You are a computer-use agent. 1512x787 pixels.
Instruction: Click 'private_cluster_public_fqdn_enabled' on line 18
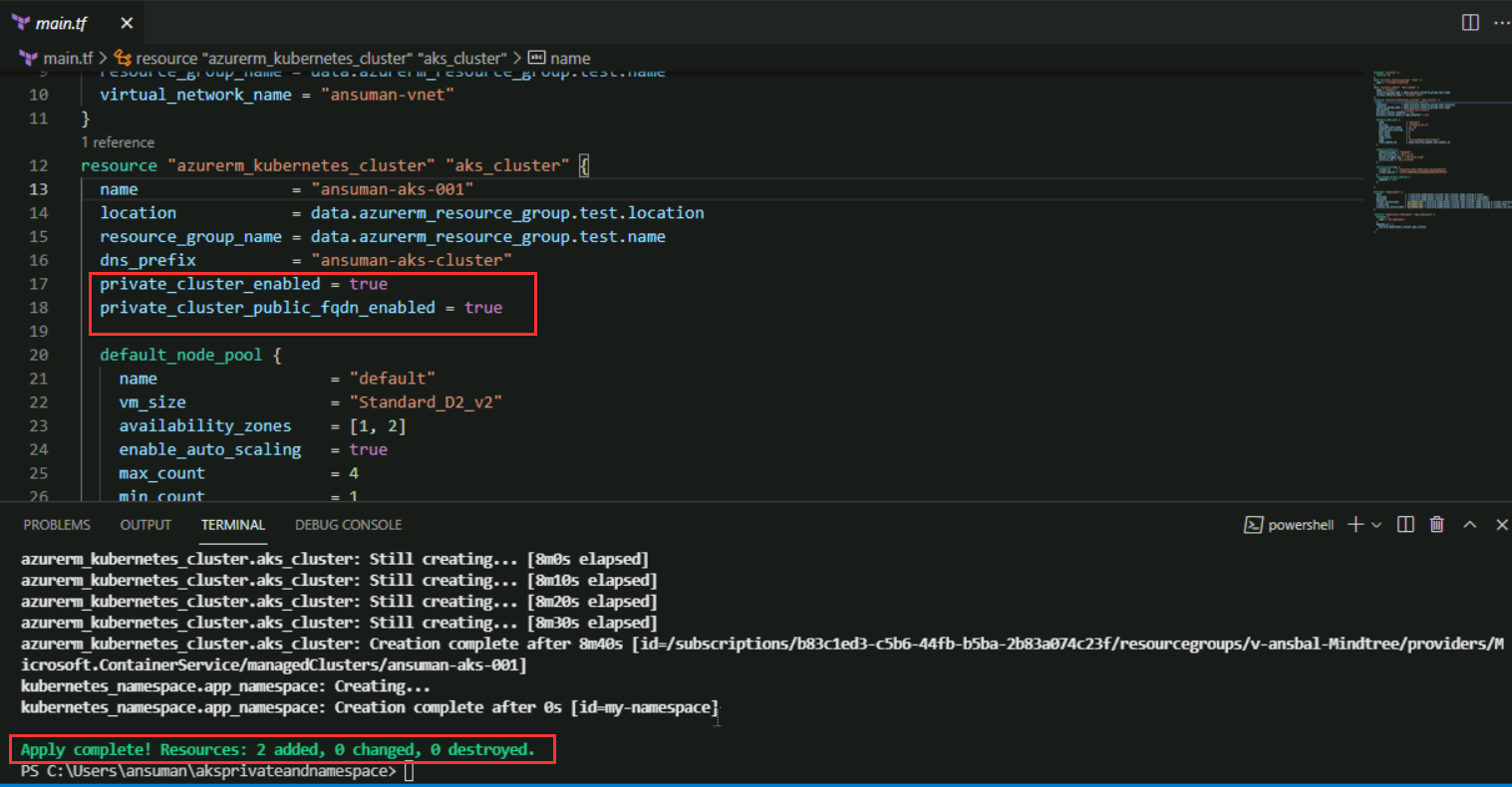[267, 308]
